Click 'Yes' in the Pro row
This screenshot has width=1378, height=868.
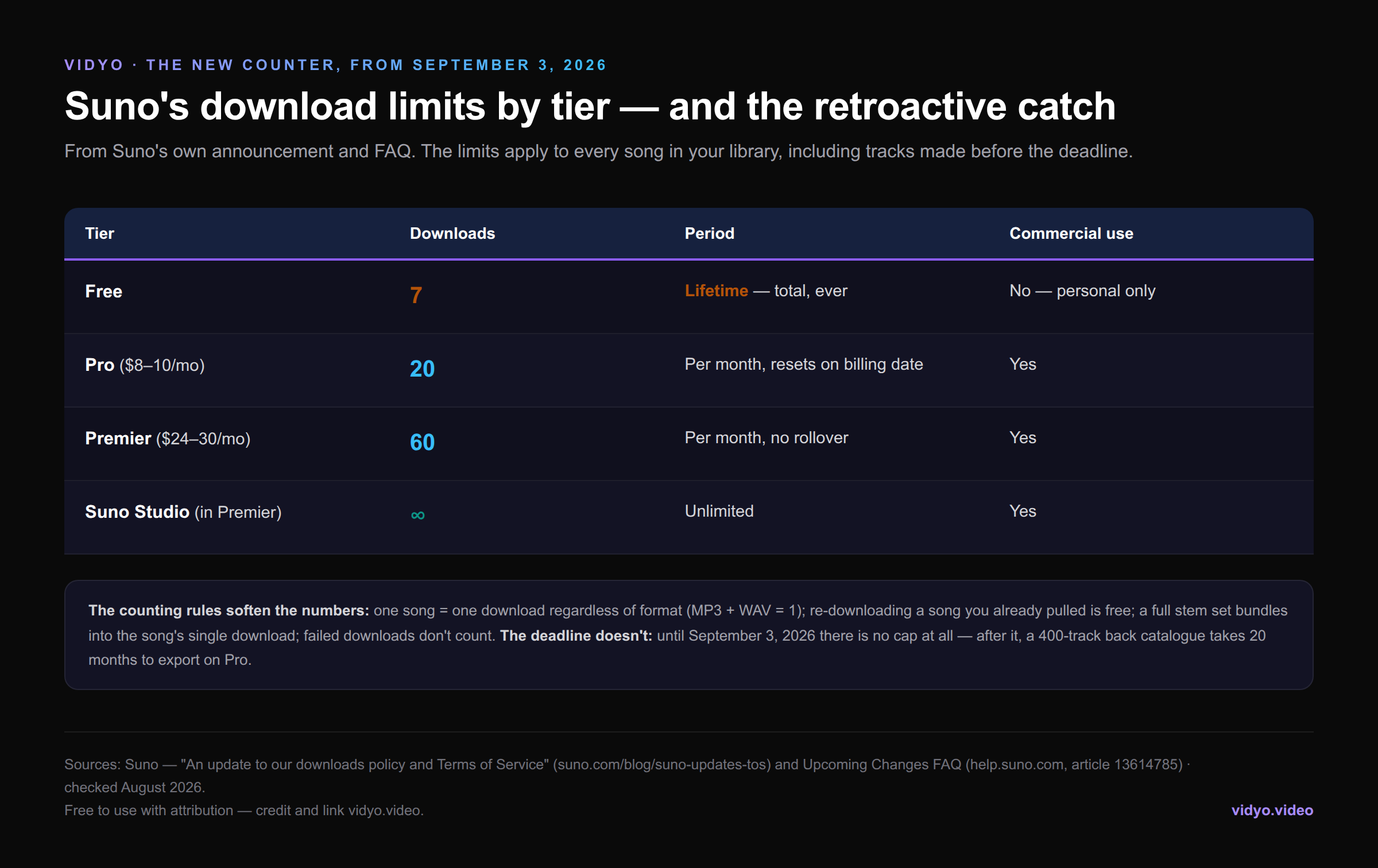[x=1023, y=364]
